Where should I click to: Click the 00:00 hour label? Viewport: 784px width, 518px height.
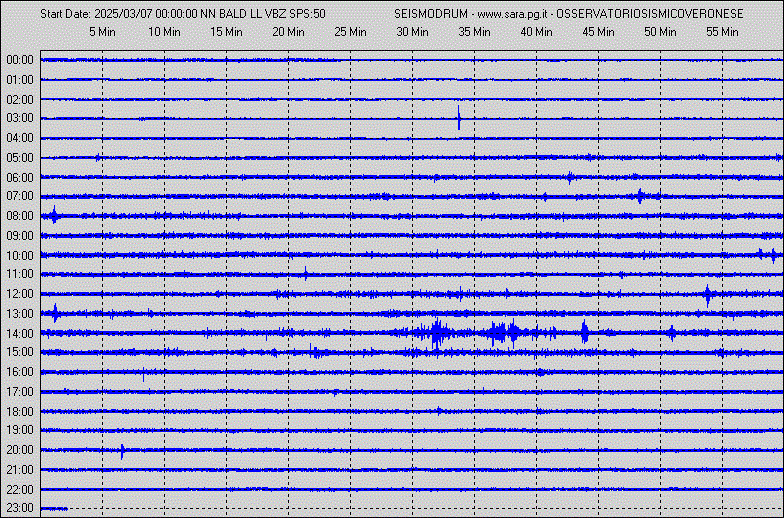tap(20, 60)
